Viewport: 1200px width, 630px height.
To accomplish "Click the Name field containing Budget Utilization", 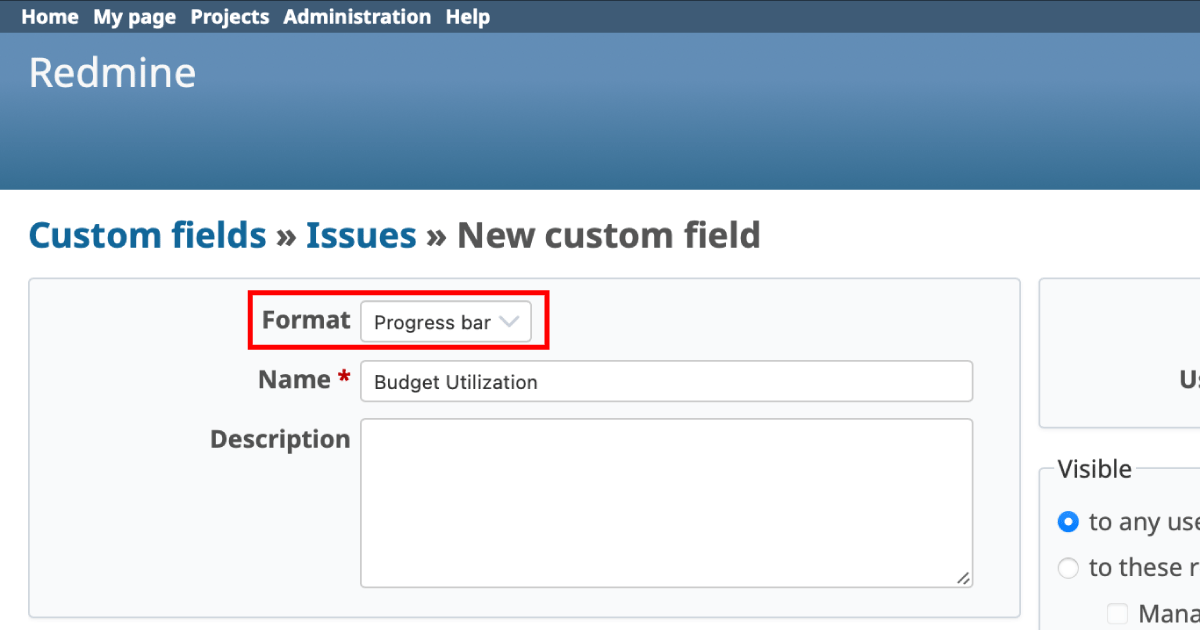I will [x=666, y=381].
